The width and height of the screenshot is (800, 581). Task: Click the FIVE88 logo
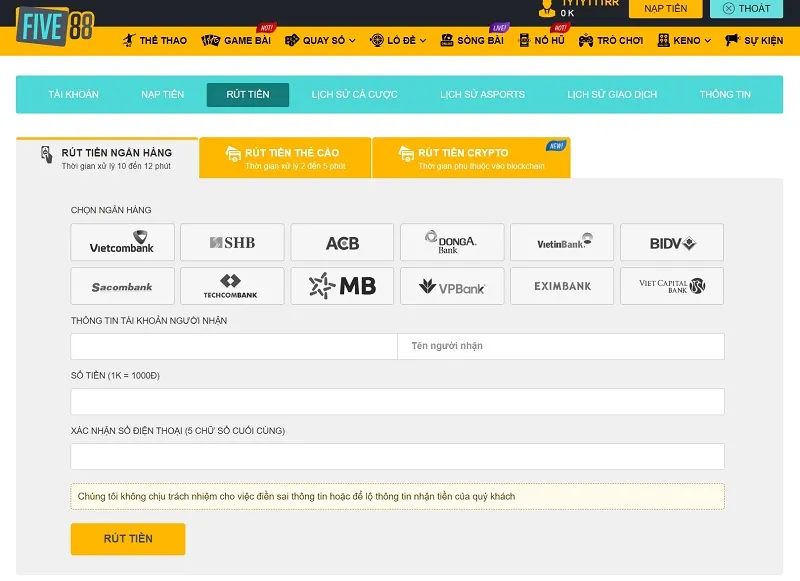(x=55, y=27)
